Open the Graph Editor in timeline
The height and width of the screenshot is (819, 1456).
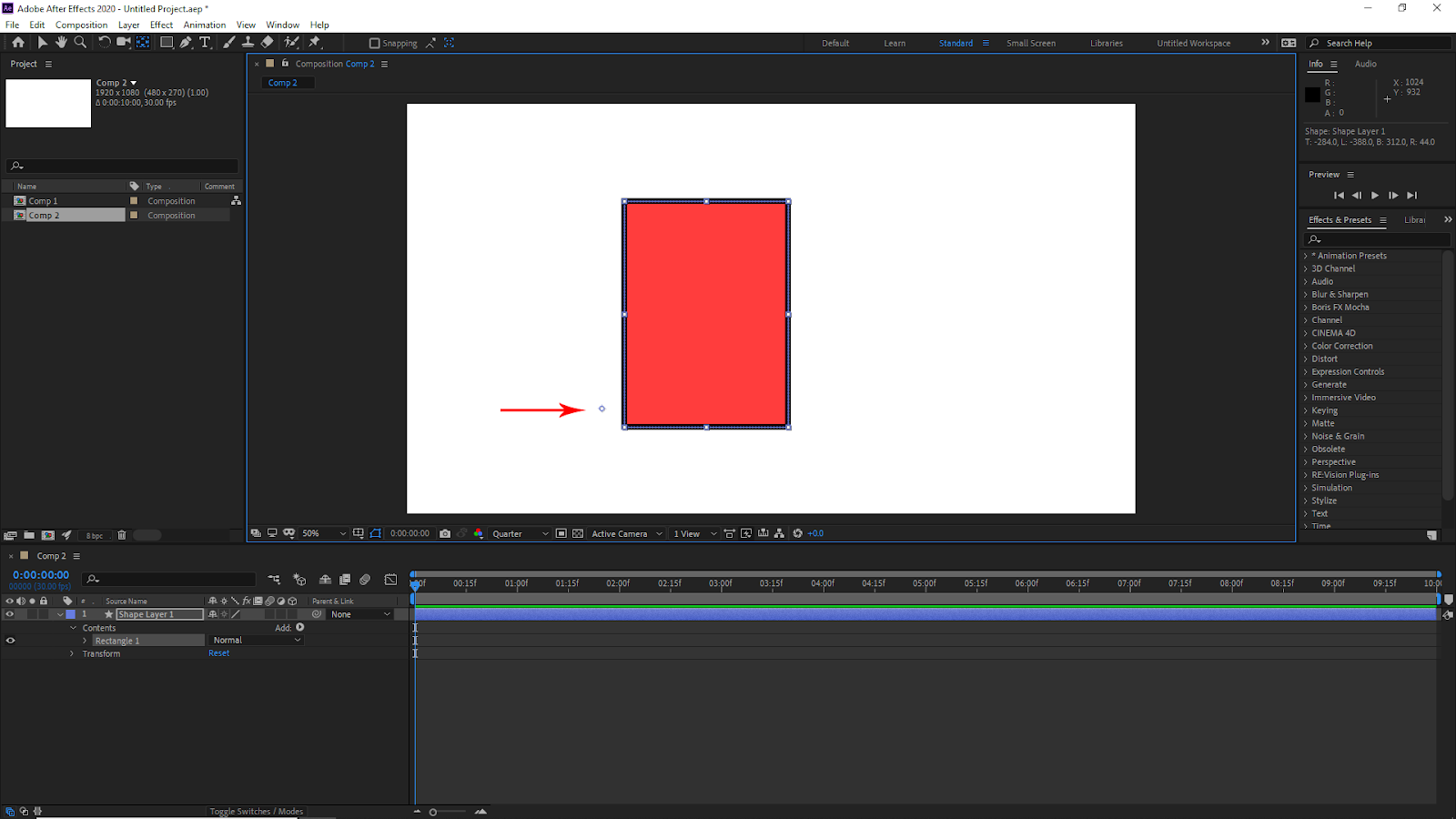coord(390,580)
